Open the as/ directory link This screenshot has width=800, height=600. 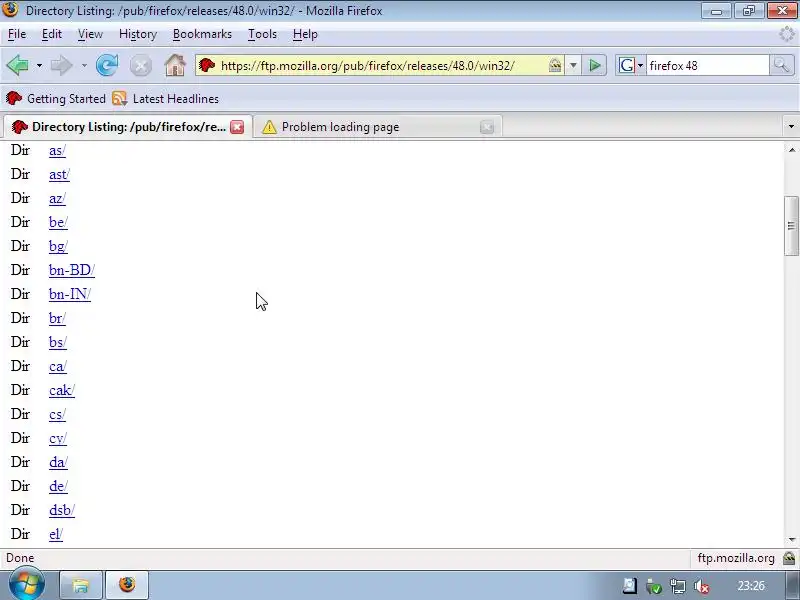coord(57,151)
